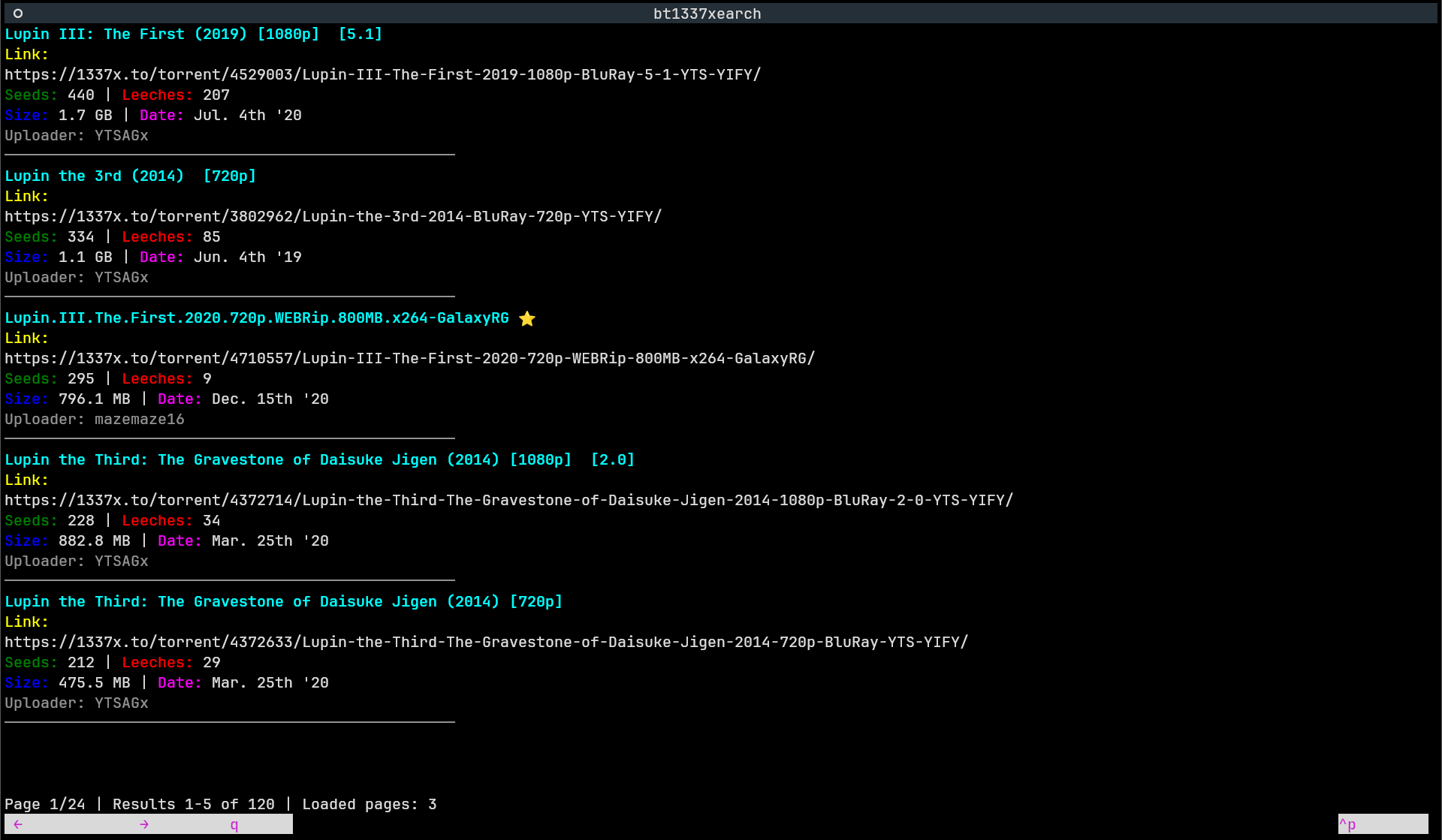Viewport: 1442px width, 840px height.
Task: Select title 'Lupin the 3rd (2014) [720p]'
Action: pos(131,176)
